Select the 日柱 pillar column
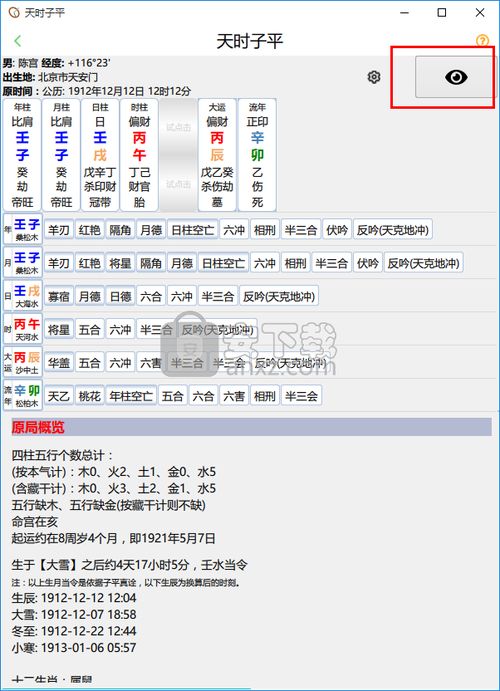This screenshot has height=691, width=500. coord(100,155)
